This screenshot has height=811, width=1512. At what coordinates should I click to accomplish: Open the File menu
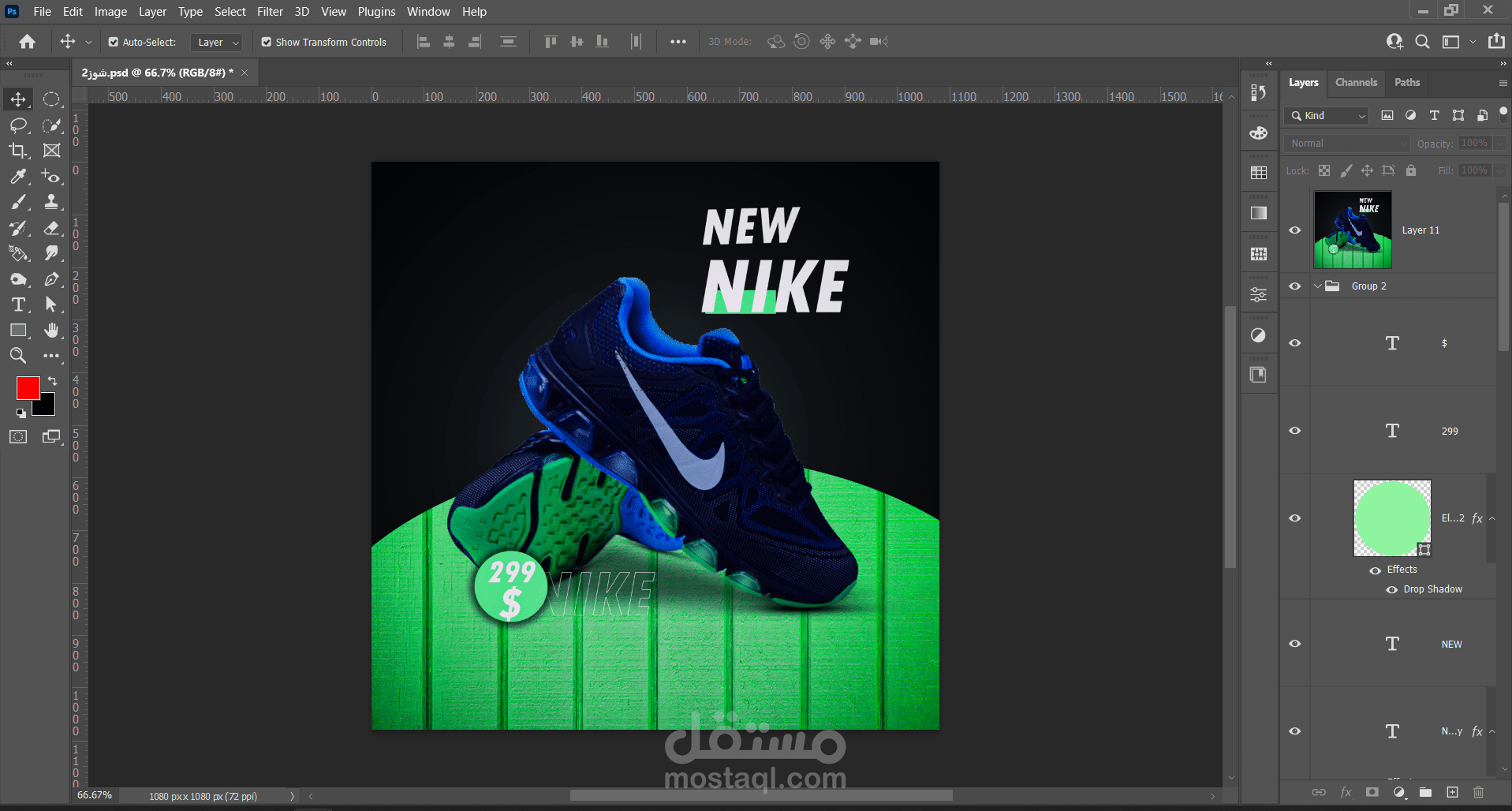click(x=43, y=12)
